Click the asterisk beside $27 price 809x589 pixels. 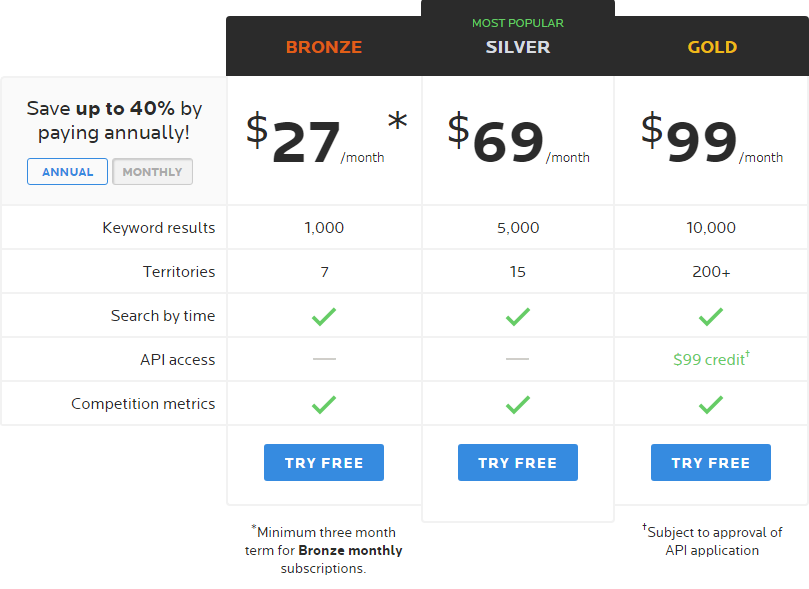[x=397, y=122]
